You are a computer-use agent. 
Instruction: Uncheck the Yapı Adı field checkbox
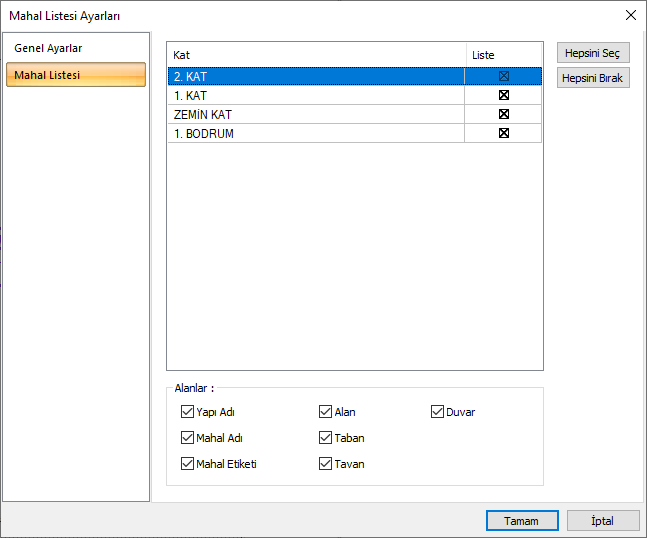pos(187,412)
